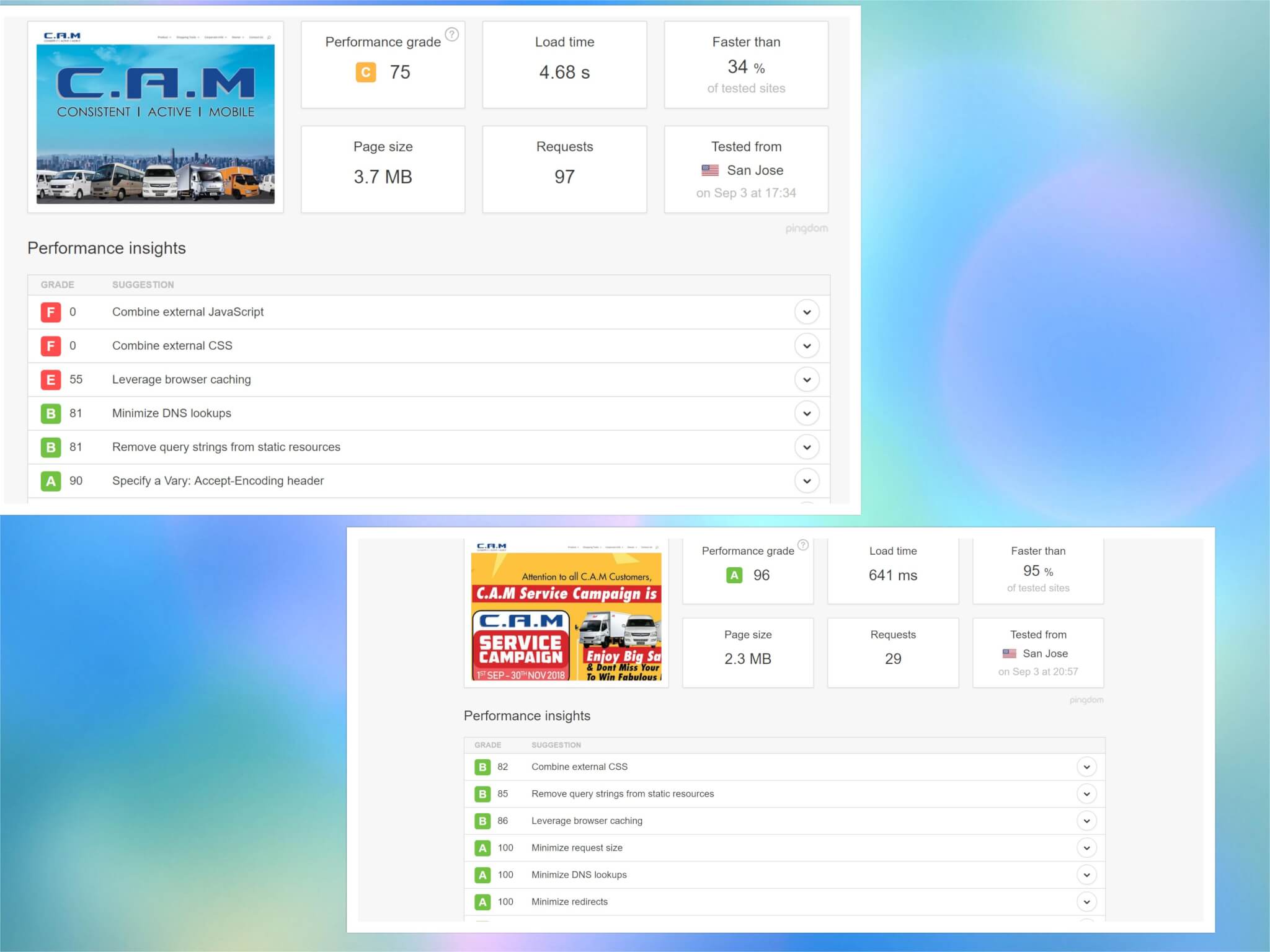Screen dimensions: 1270x952
Task: Click the Performance grade help icon in top report
Action: pyautogui.click(x=452, y=35)
